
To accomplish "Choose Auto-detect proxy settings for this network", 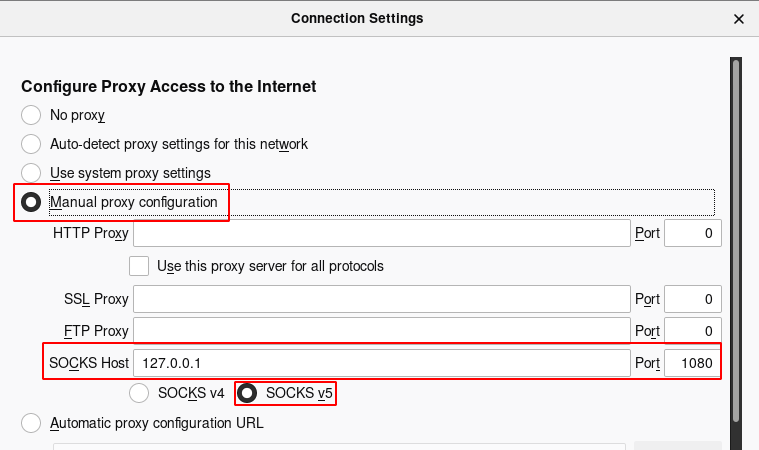I will tap(32, 144).
